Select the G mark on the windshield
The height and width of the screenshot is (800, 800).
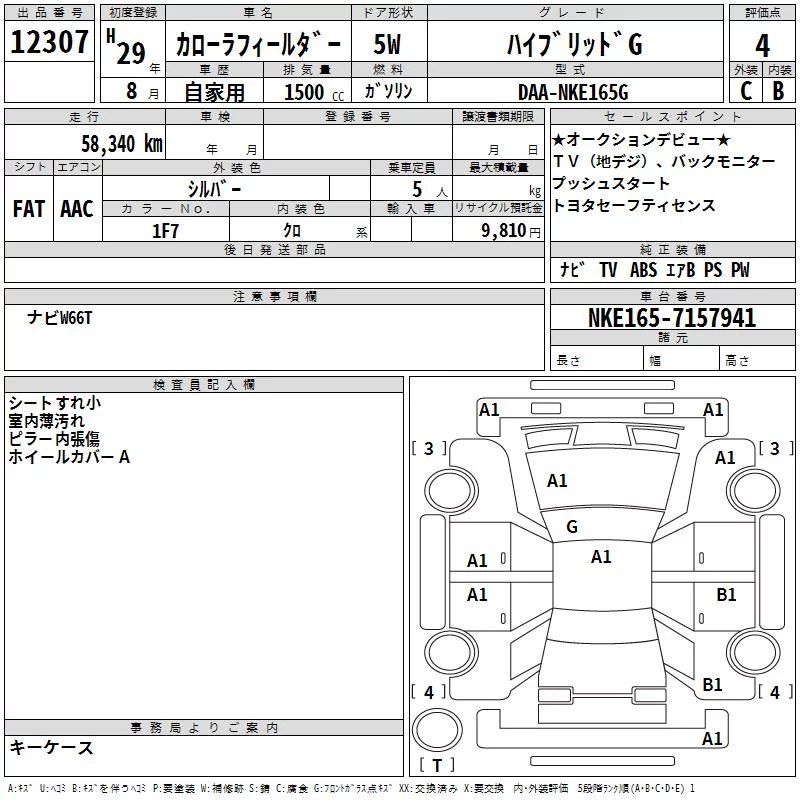pos(572,527)
